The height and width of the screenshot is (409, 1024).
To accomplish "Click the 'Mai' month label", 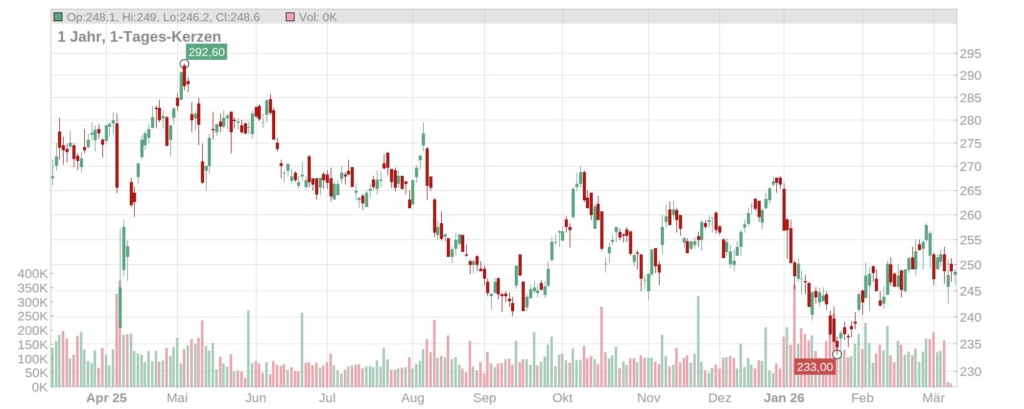I will pyautogui.click(x=180, y=397).
